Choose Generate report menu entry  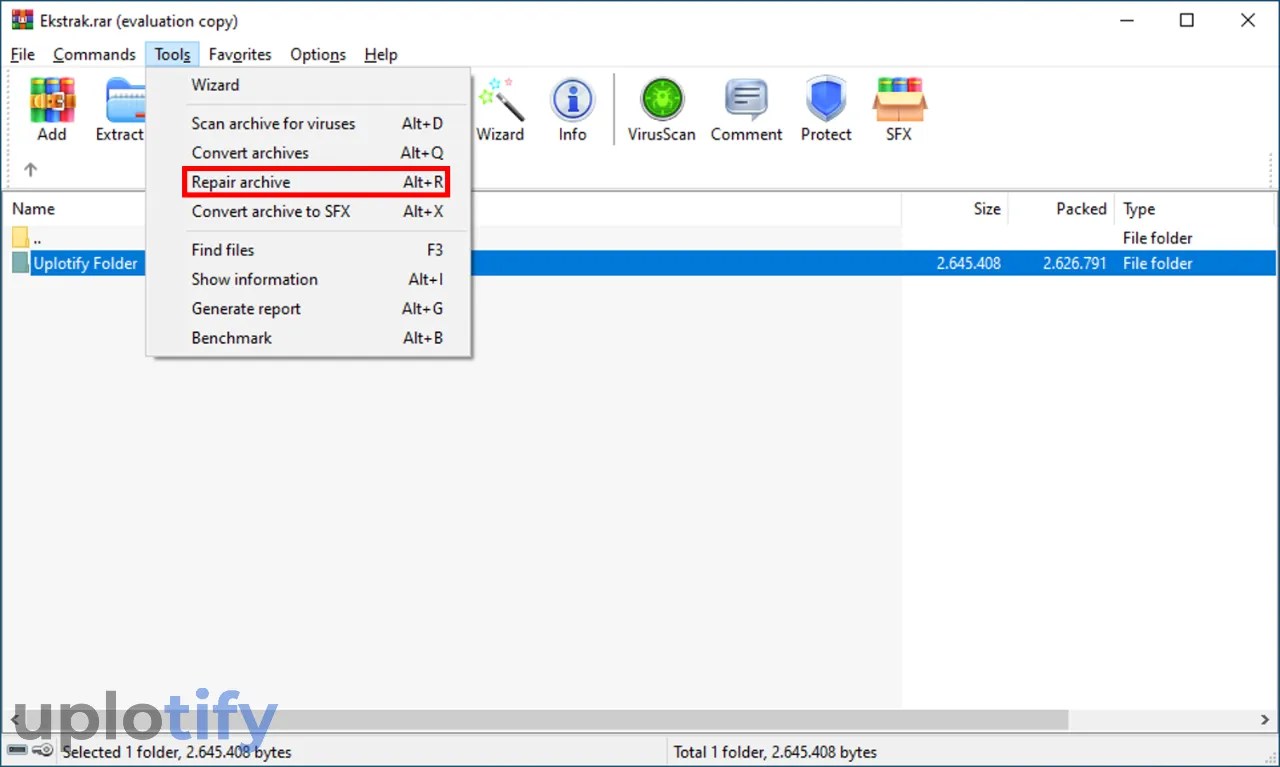[x=308, y=309]
